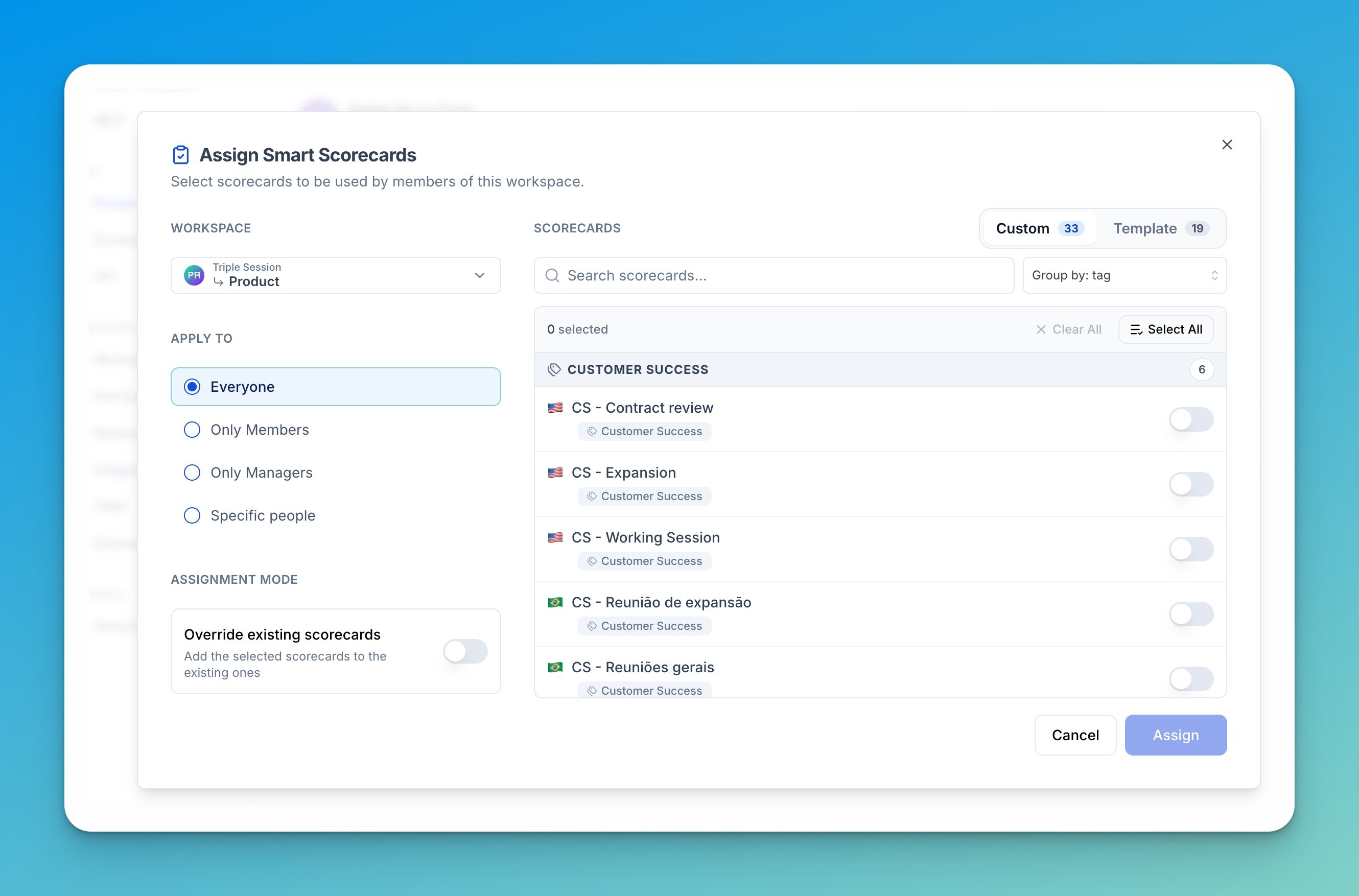Open the Group by: tag dropdown
1359x896 pixels.
1124,275
